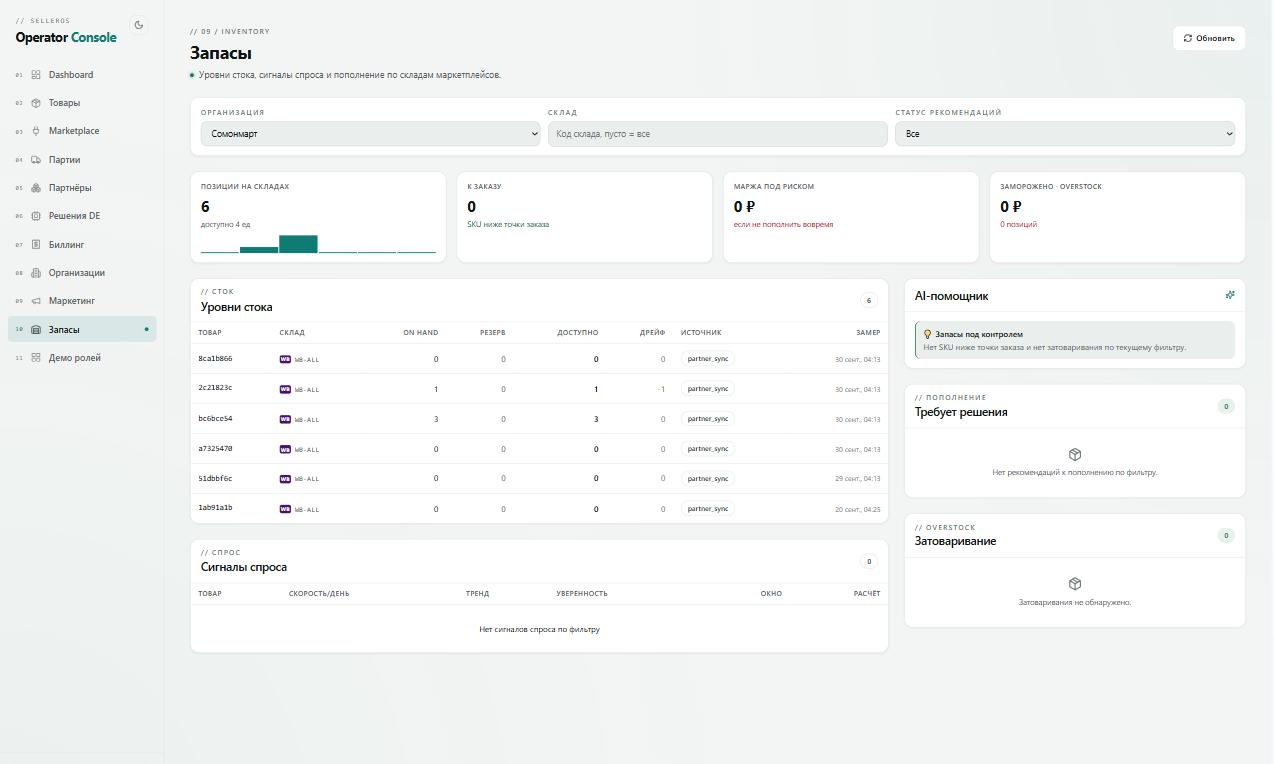Click the Организации building icon in sidebar

point(36,273)
